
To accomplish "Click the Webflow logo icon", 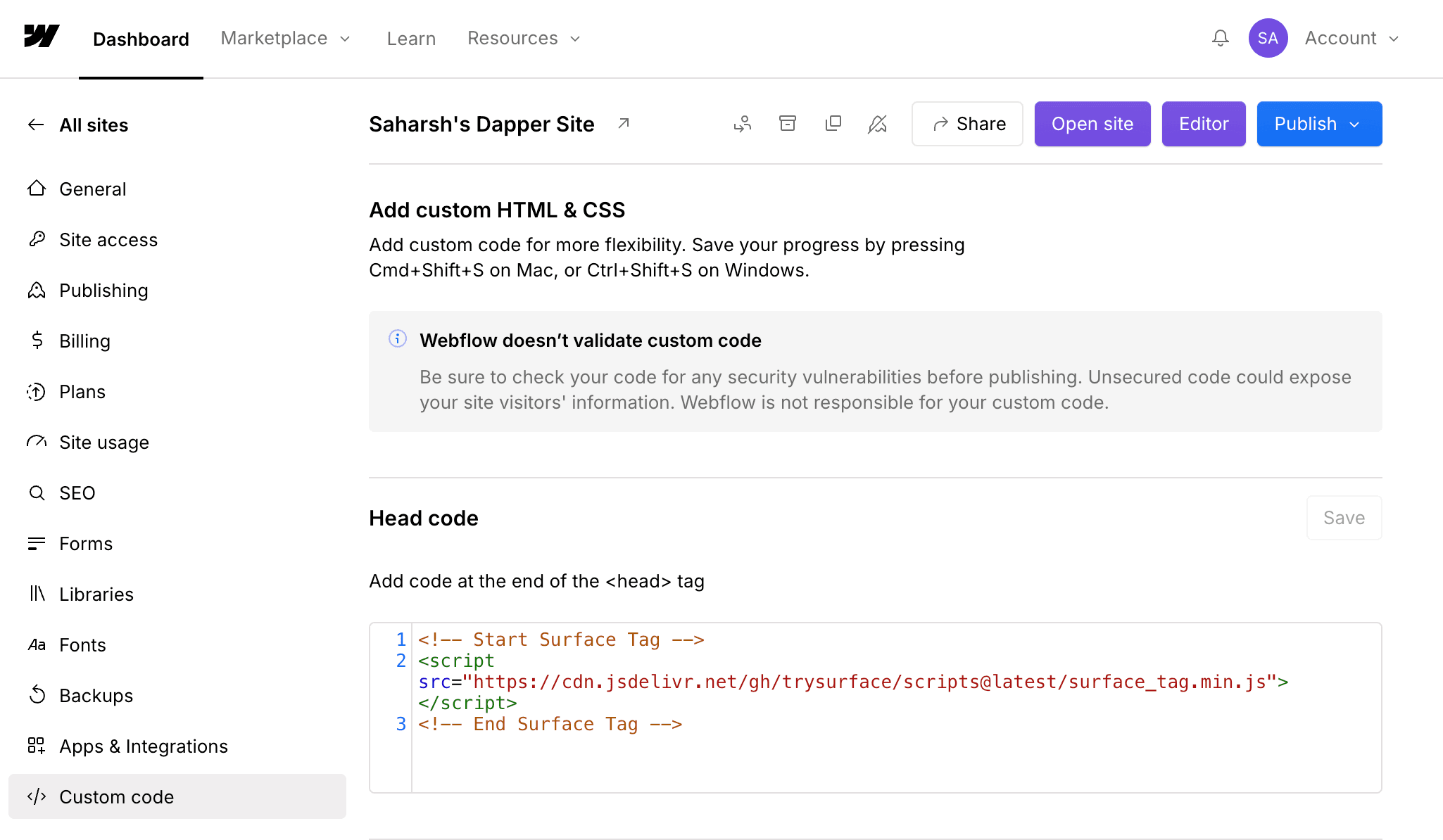I will pyautogui.click(x=42, y=37).
